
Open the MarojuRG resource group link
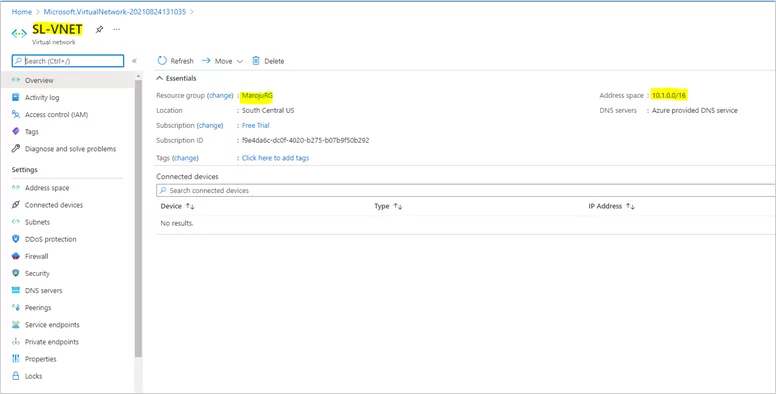(257, 96)
